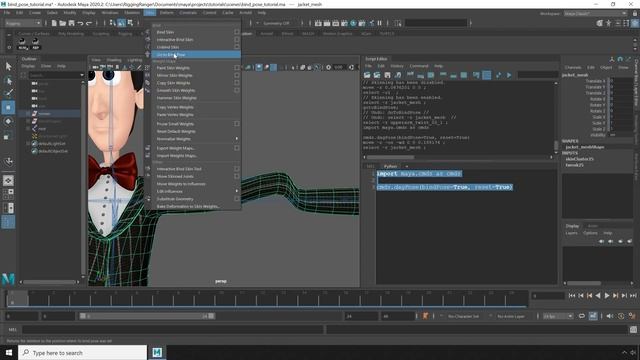
Task: Click the Outliner horizontal scrollbar
Action: click(50, 282)
